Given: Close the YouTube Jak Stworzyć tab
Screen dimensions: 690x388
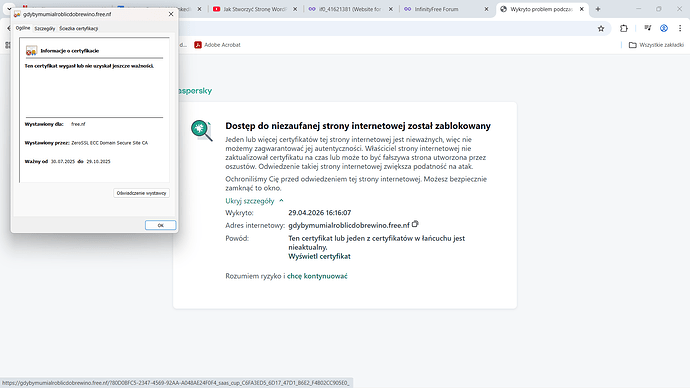Looking at the screenshot, I should coord(295,9).
